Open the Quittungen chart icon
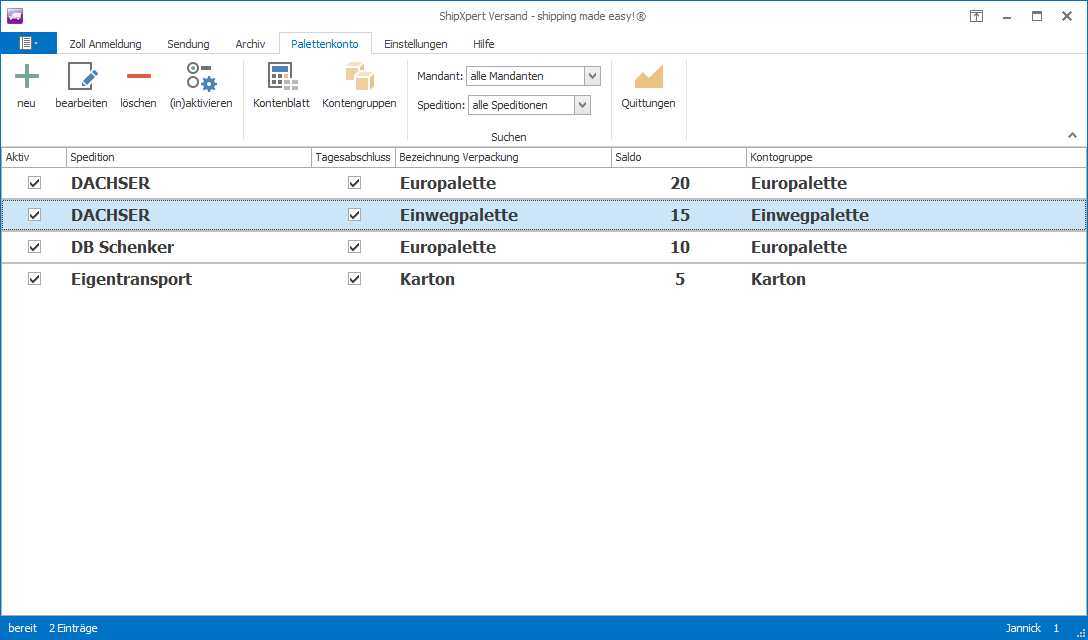Screen dimensions: 1088x640 648,77
